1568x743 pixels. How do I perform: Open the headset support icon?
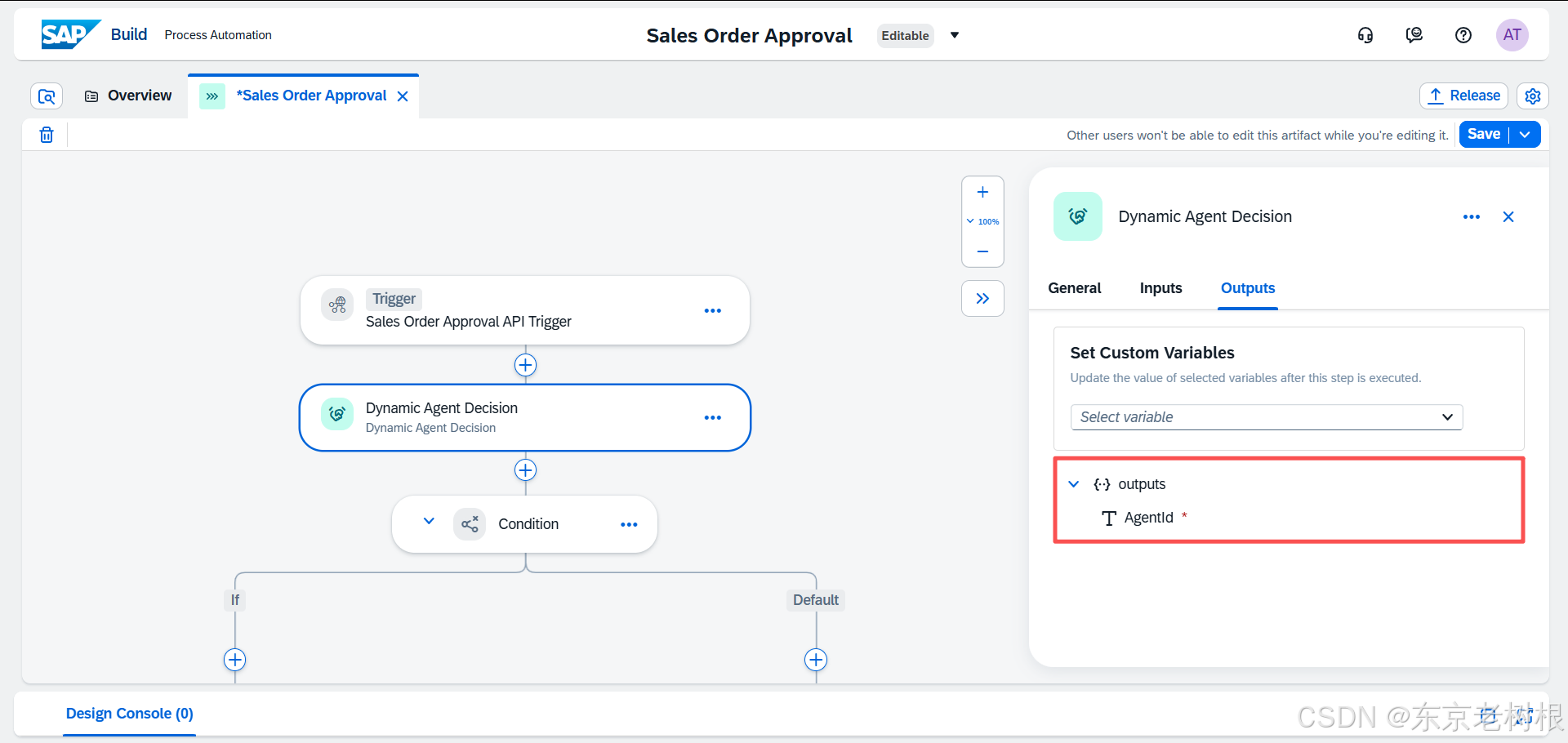click(x=1365, y=35)
